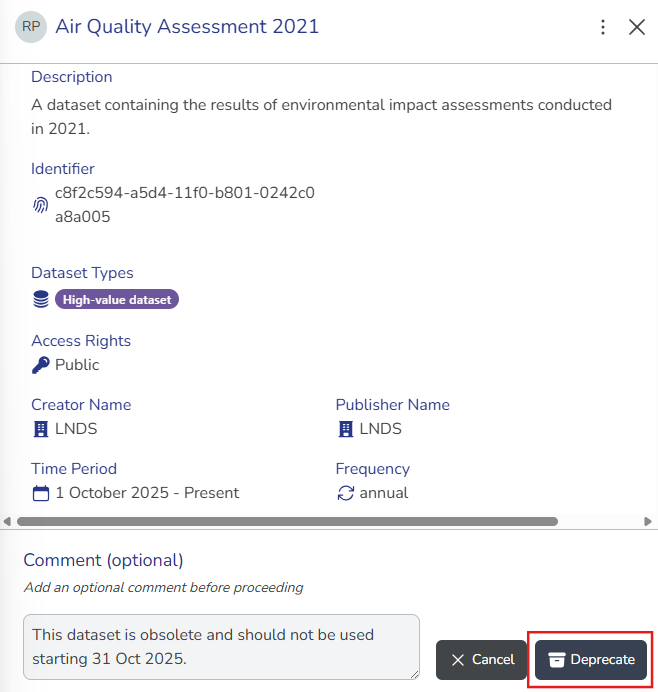Click the Creator Name building icon
The height and width of the screenshot is (692, 658).
click(x=41, y=429)
